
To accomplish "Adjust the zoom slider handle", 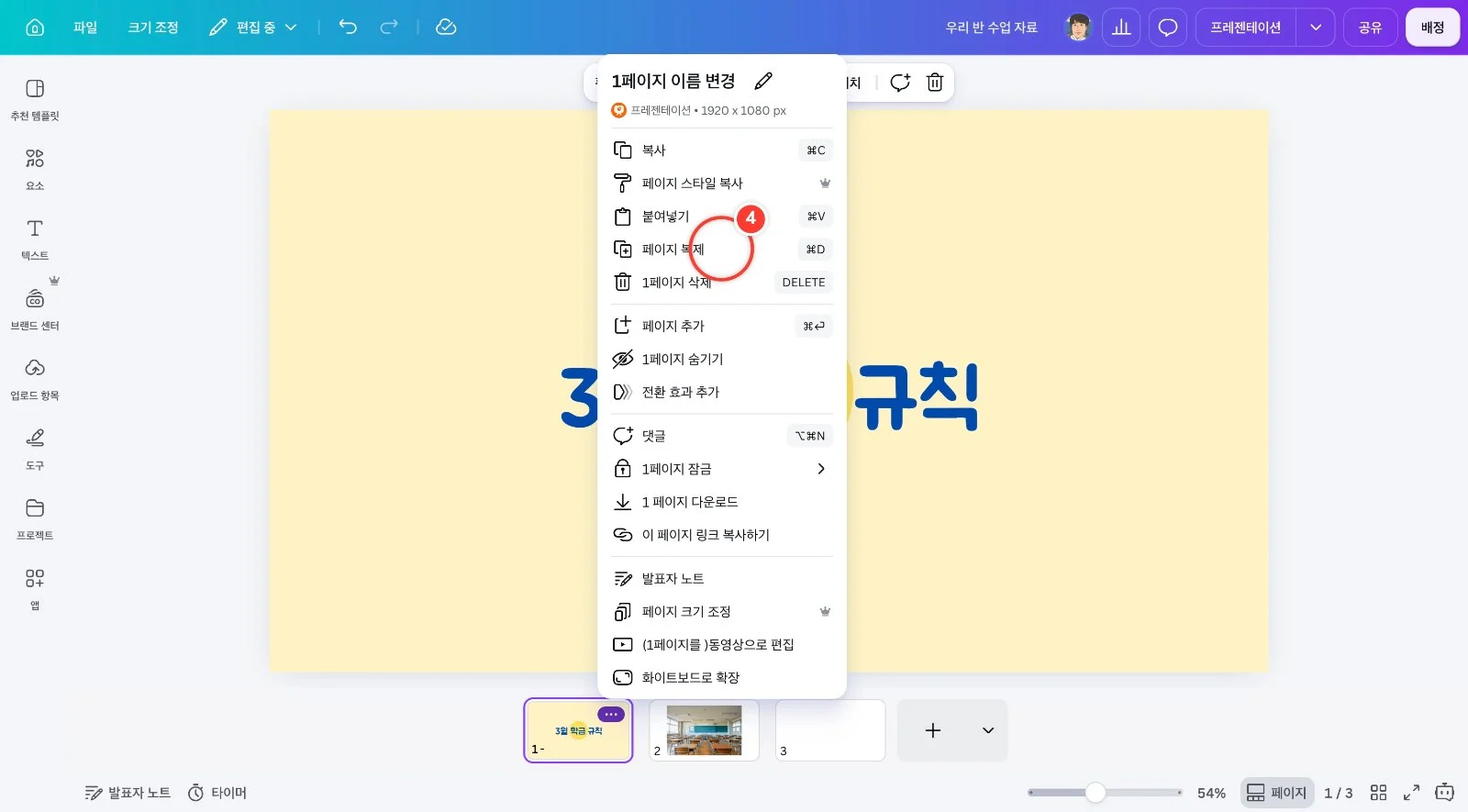I will (x=1095, y=793).
